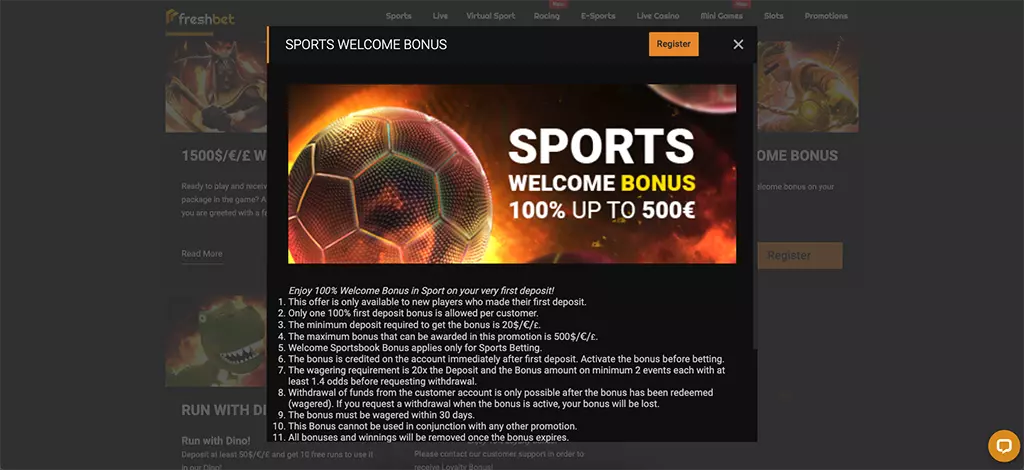Click the top-right golden promotion image
1024x470 pixels.
(808, 85)
